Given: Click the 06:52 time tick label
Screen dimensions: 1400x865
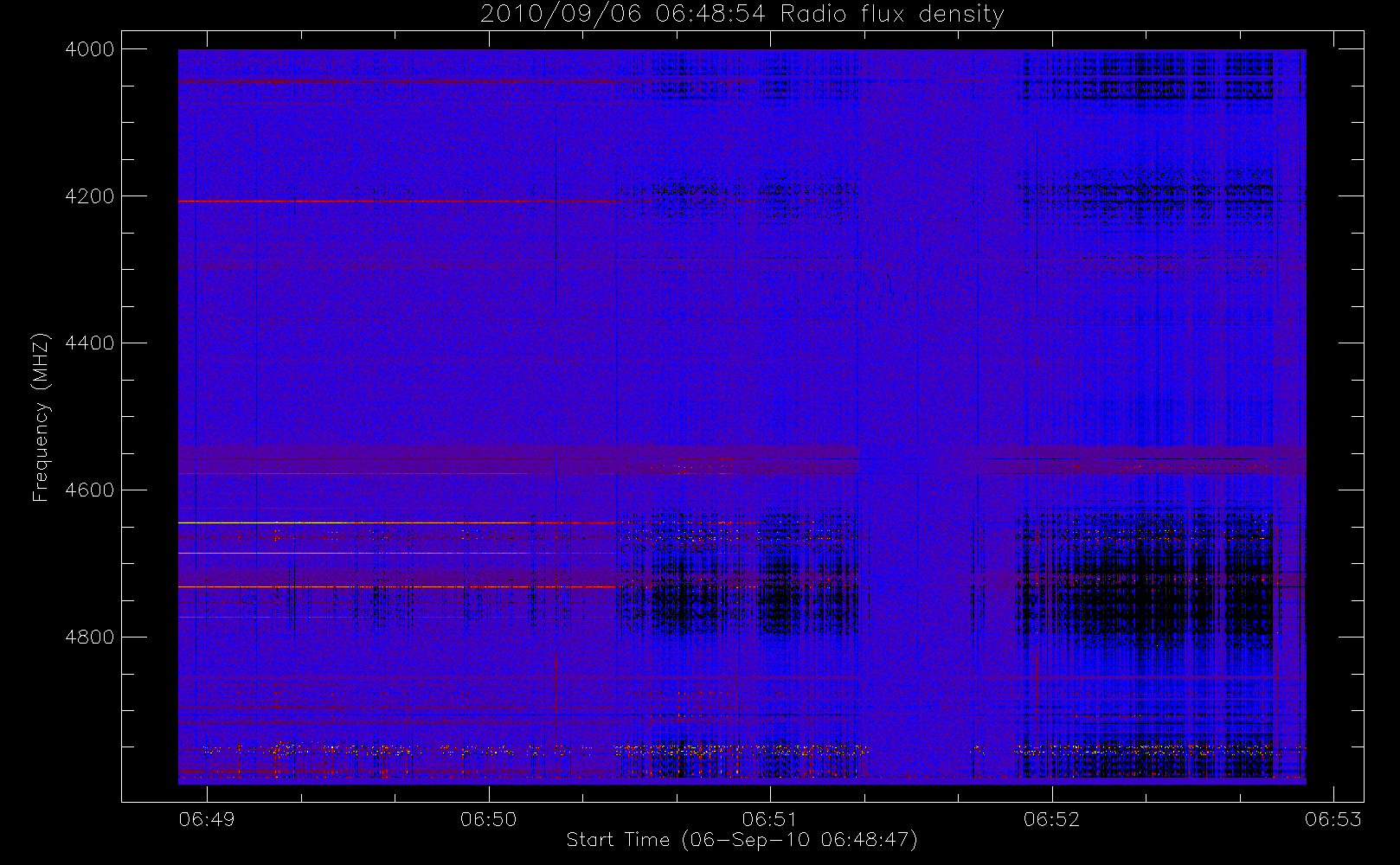Looking at the screenshot, I should [1052, 819].
